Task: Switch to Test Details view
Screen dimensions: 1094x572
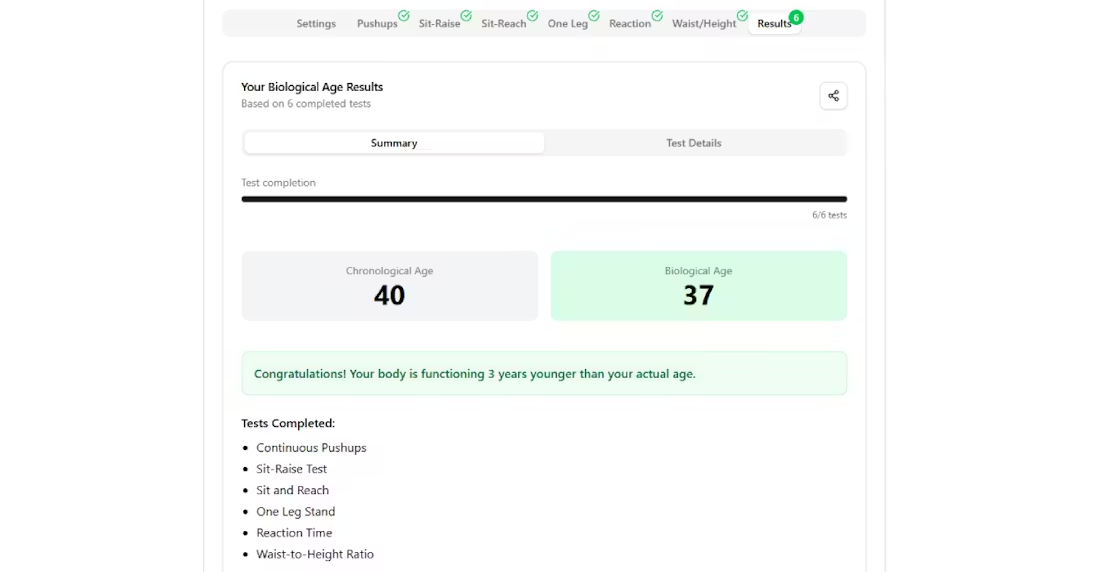Action: pos(694,143)
